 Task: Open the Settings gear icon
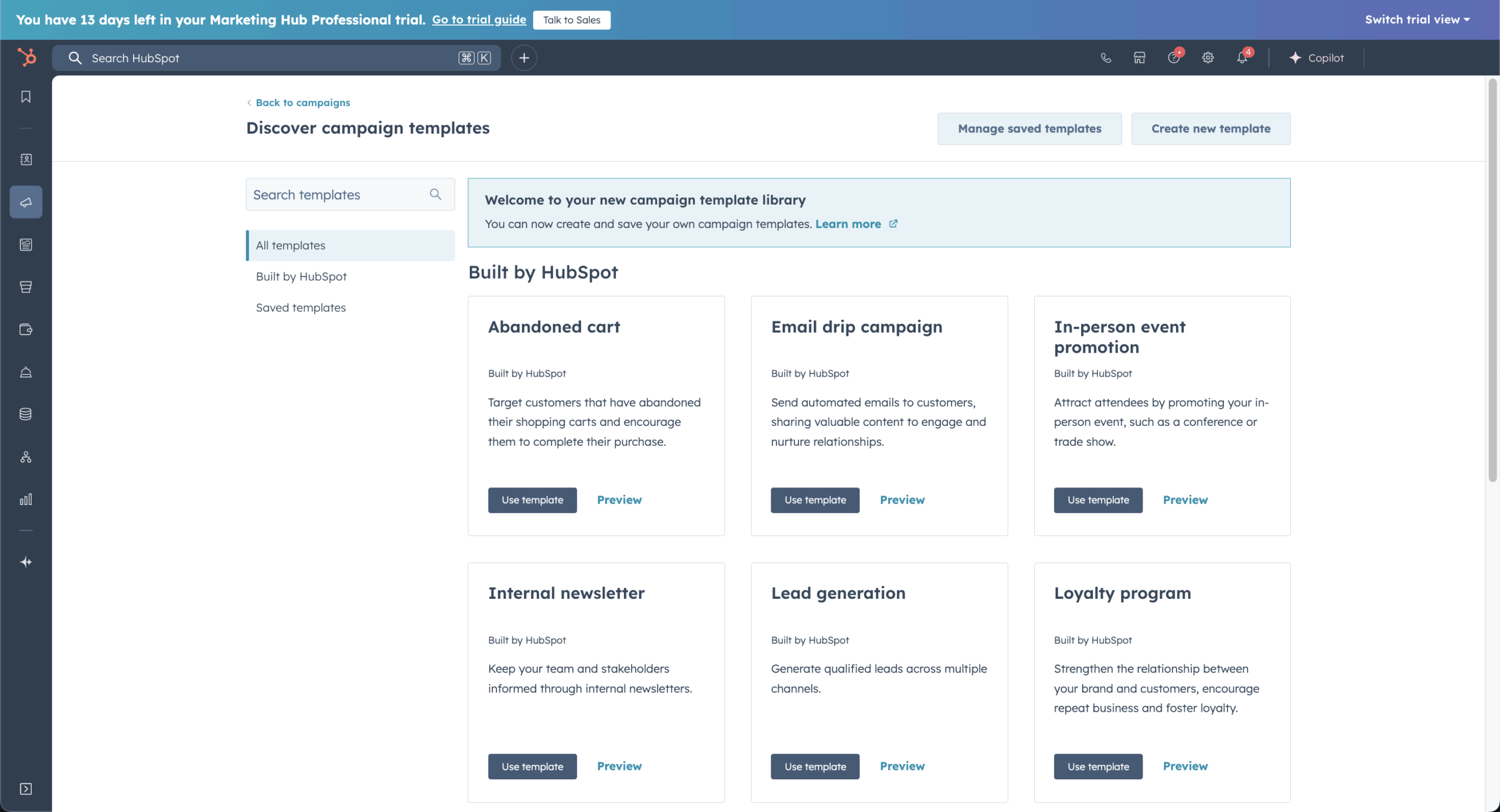(1208, 57)
